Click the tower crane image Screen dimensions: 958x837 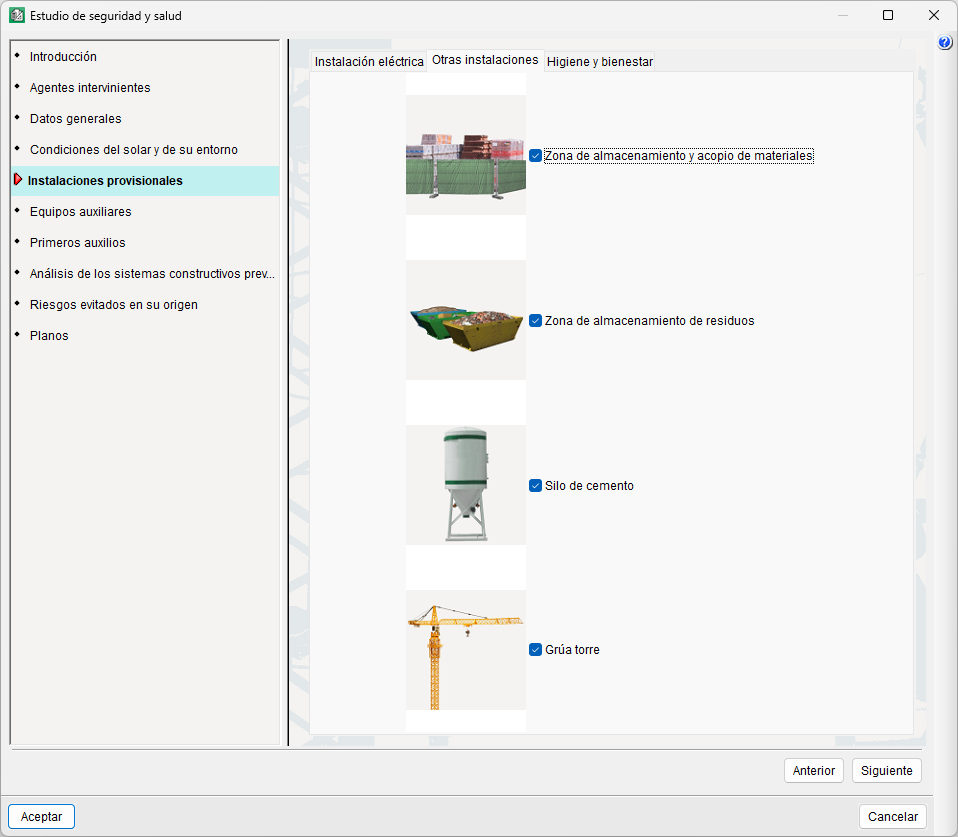click(466, 650)
